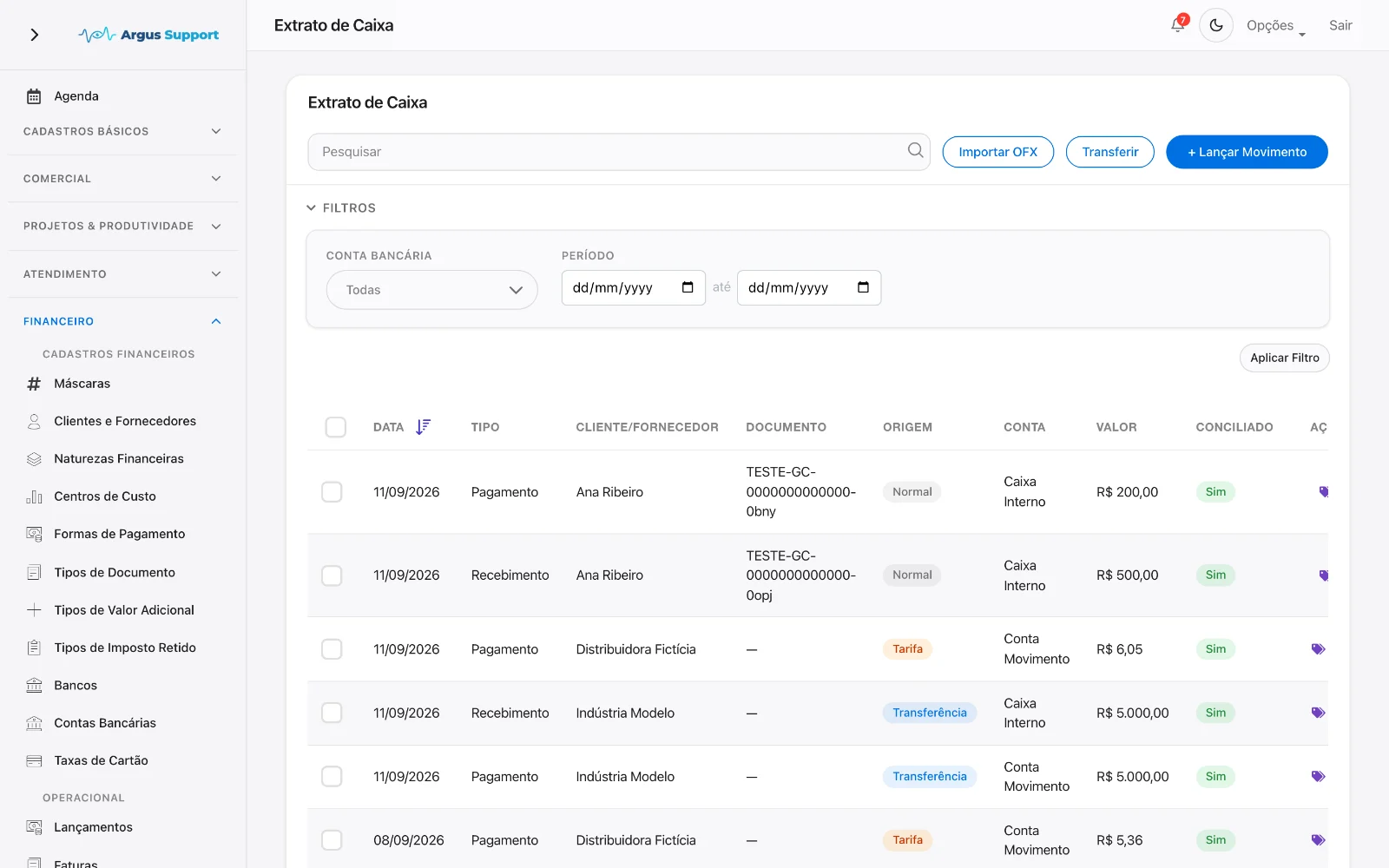Select checkbox for Recebimento Indústria Modelo row
This screenshot has width=1389, height=868.
coord(332,713)
